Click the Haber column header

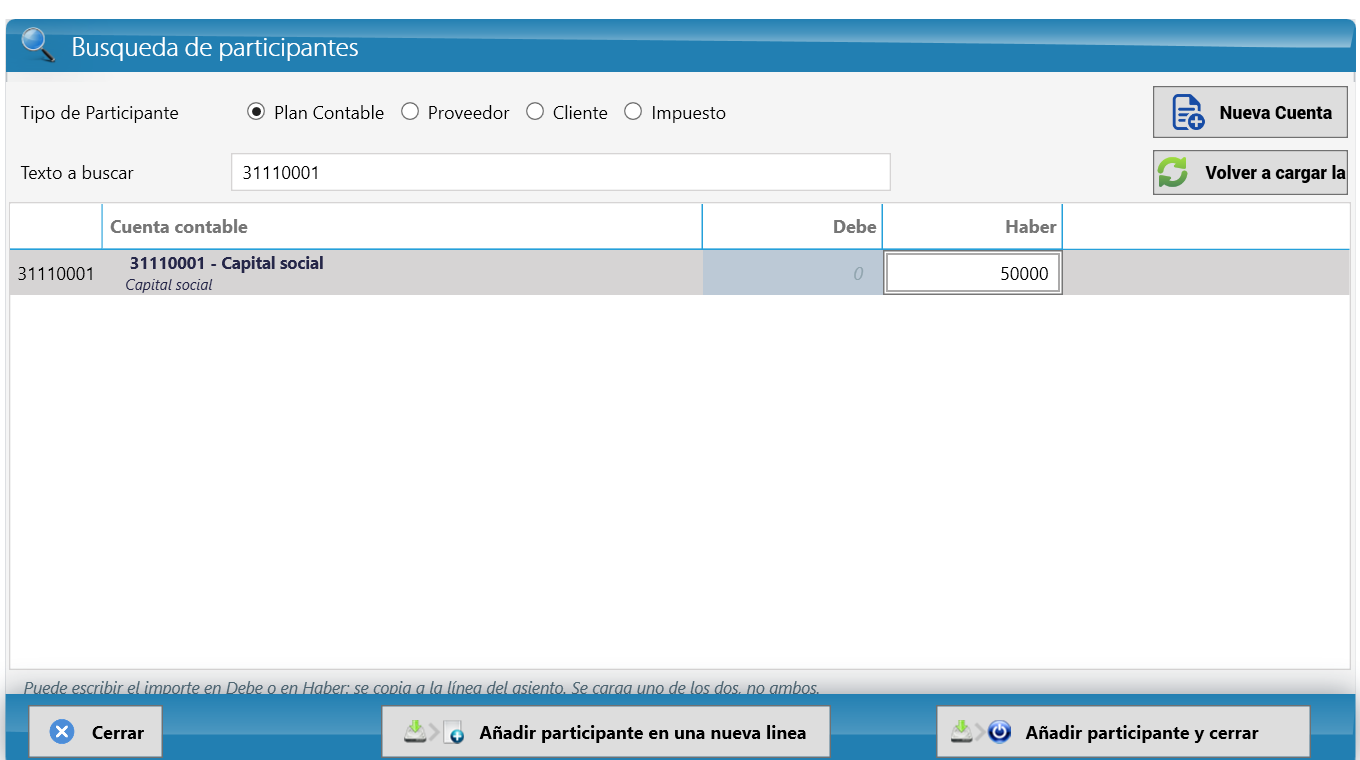click(972, 227)
